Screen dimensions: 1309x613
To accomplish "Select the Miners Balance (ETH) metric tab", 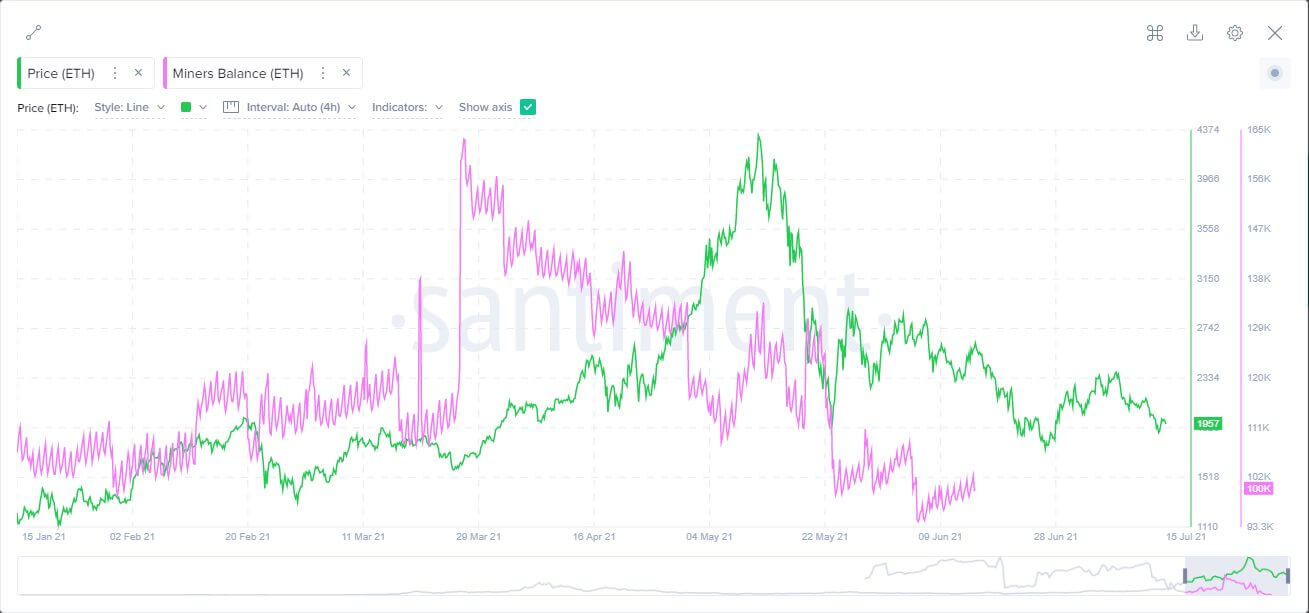I will 238,73.
